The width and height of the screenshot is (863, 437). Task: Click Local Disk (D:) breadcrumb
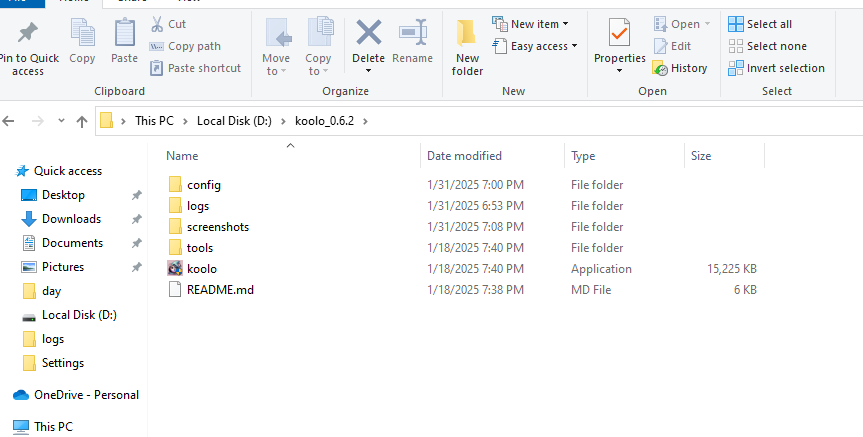tap(234, 121)
